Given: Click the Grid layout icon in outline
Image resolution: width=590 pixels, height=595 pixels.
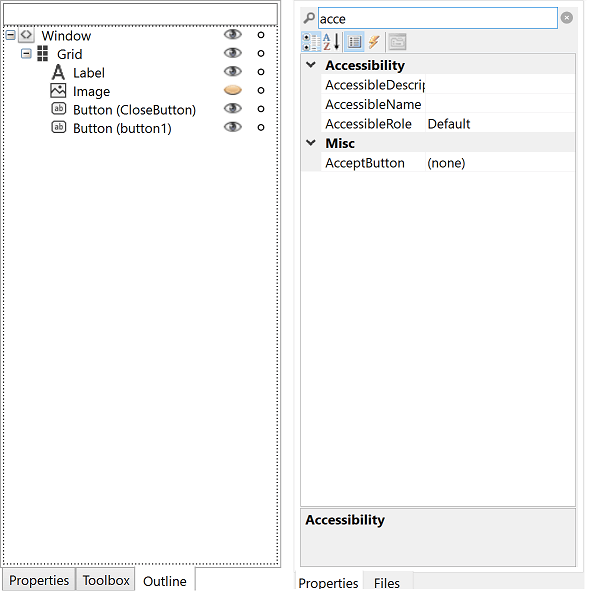Looking at the screenshot, I should coord(42,54).
